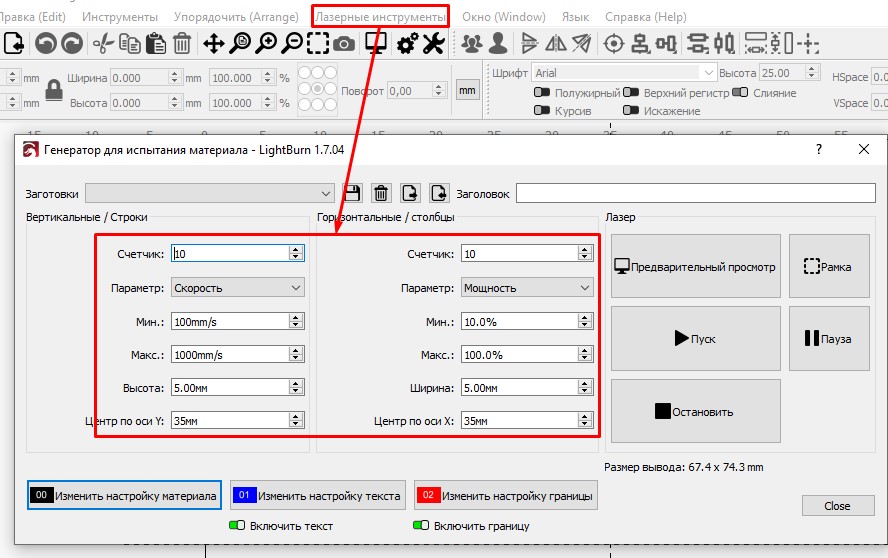Toggle the 'Включить текст' switch
888x558 pixels.
pos(238,526)
